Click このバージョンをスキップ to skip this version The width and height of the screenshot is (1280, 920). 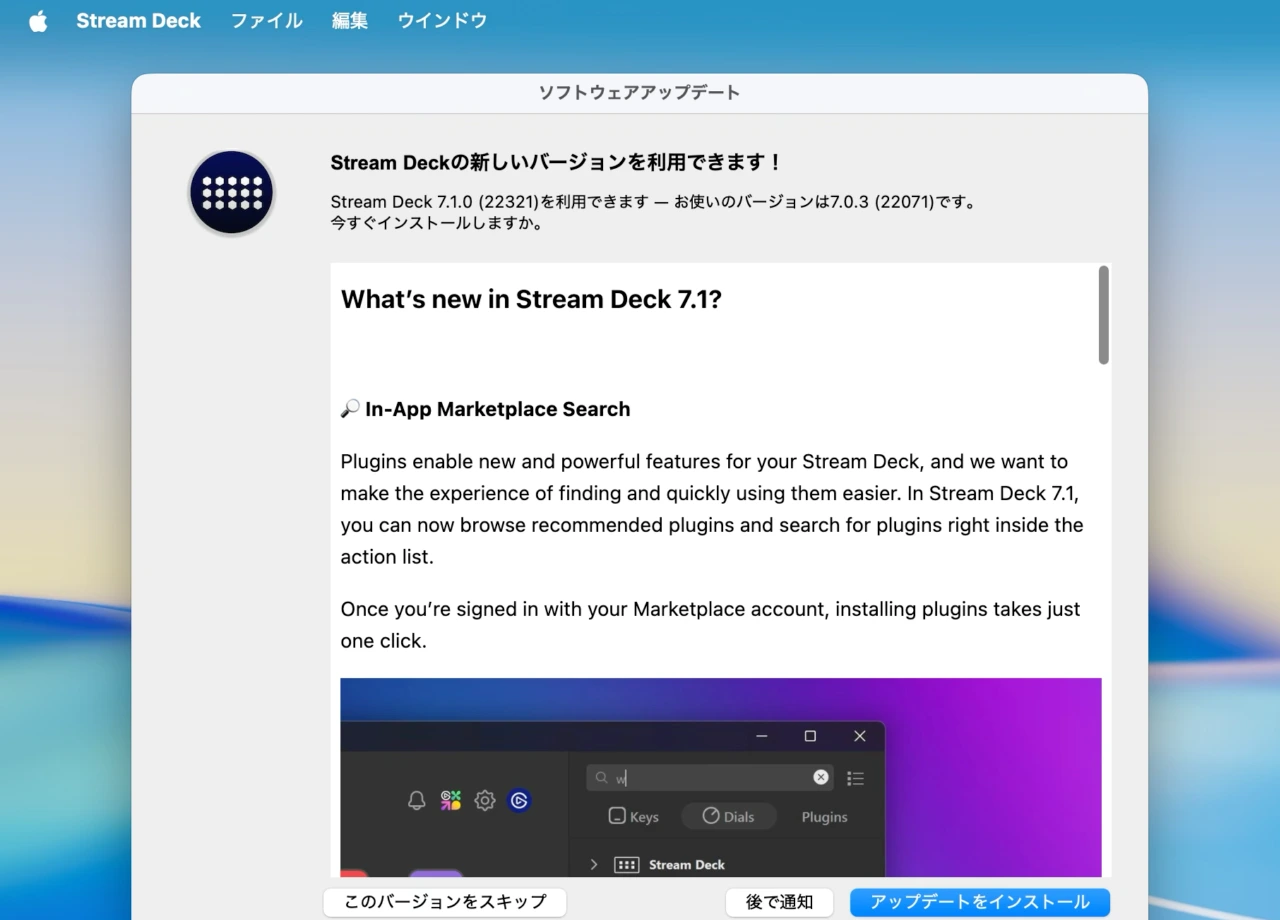tap(444, 901)
